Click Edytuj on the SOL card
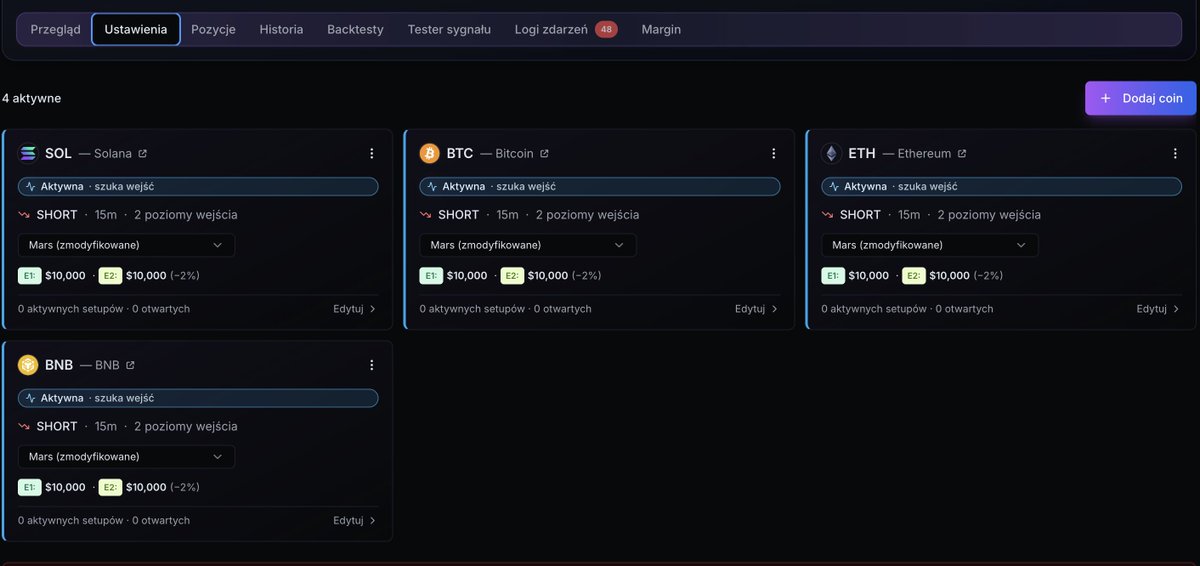 (x=355, y=309)
